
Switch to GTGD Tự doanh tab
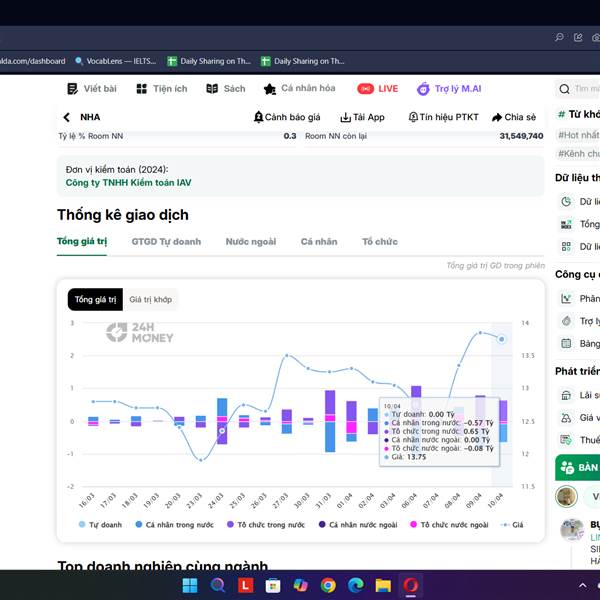(166, 241)
